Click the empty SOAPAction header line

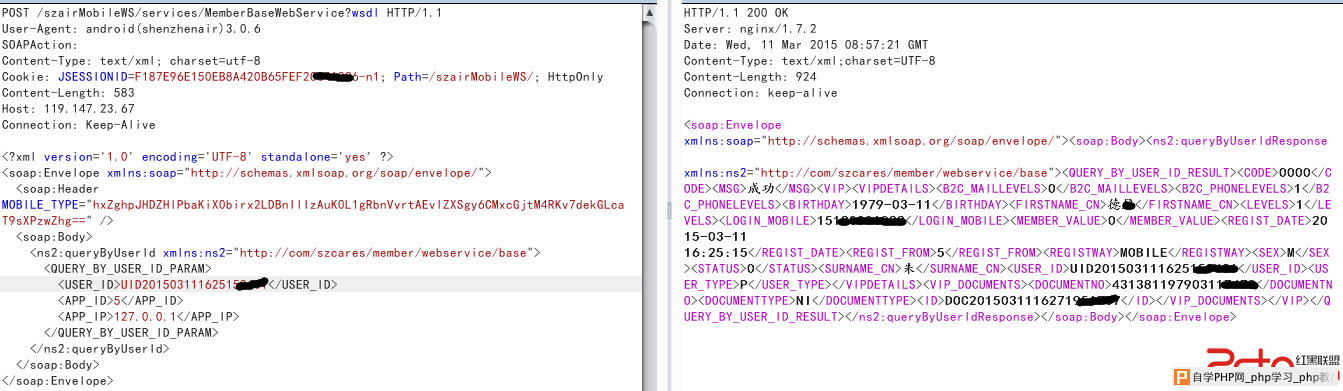coord(39,44)
